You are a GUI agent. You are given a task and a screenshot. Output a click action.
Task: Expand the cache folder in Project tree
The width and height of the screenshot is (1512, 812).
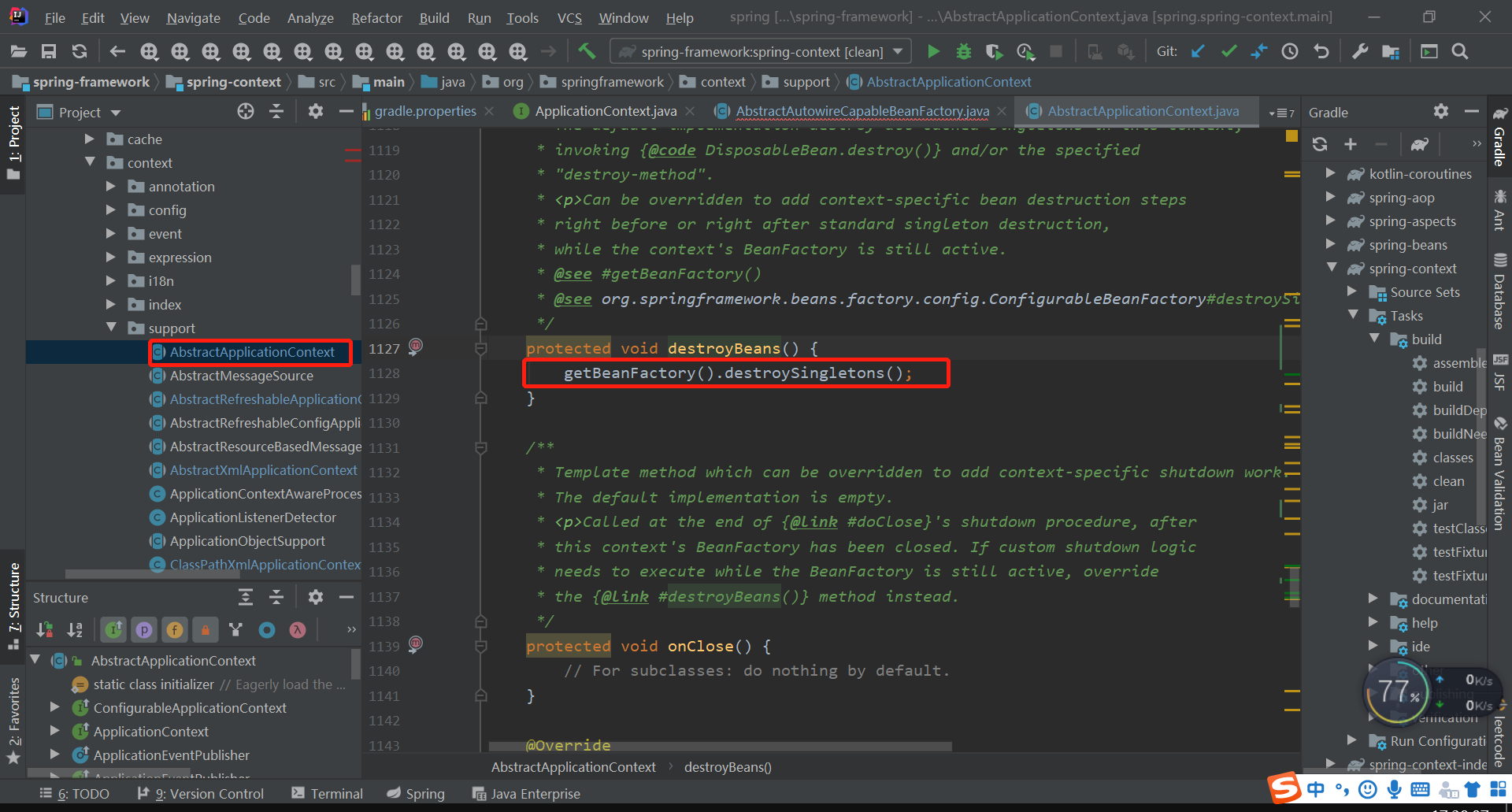pyautogui.click(x=90, y=139)
